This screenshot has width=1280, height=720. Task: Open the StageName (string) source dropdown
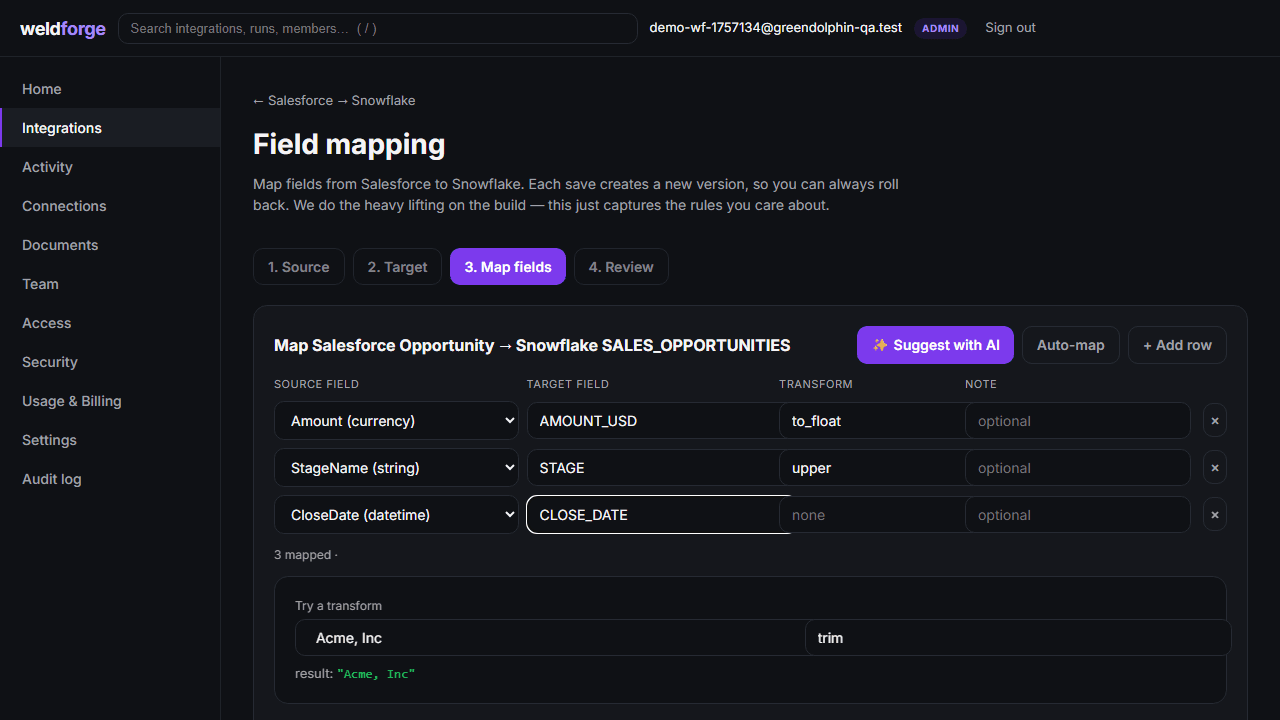pyautogui.click(x=396, y=468)
